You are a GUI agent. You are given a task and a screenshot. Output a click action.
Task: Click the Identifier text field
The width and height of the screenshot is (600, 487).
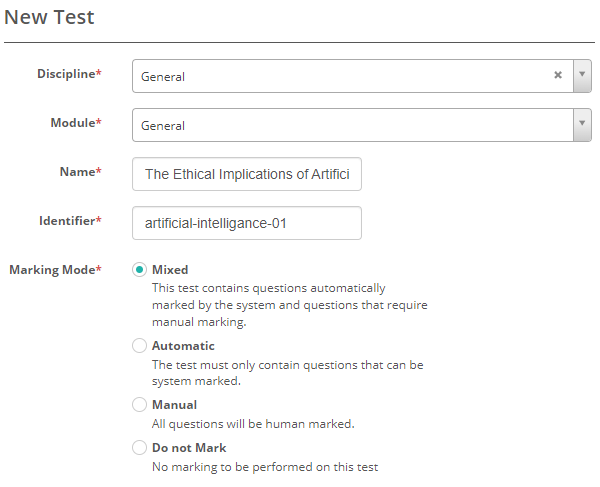[x=247, y=223]
